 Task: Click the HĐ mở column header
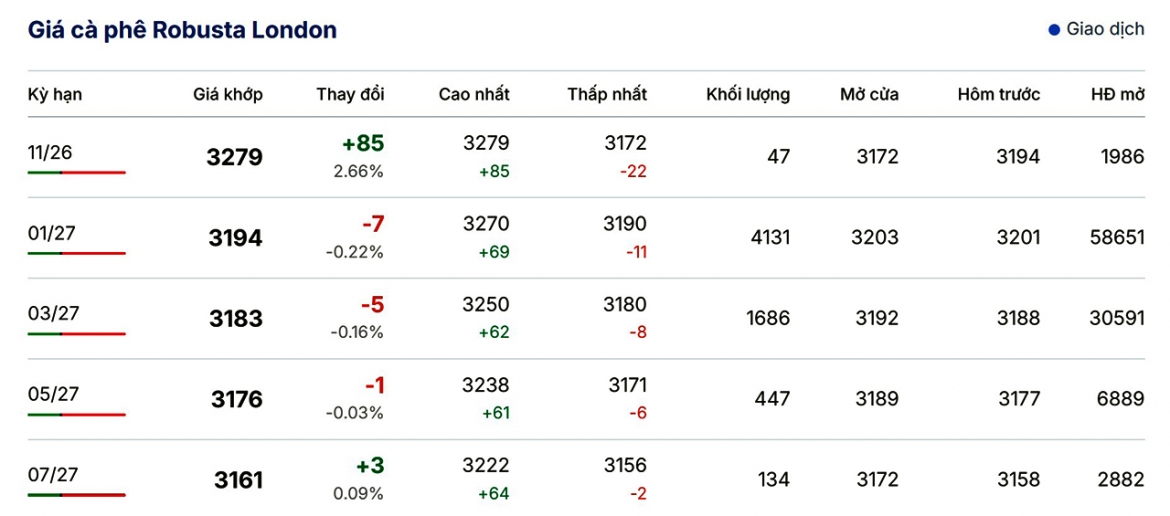coord(1117,95)
